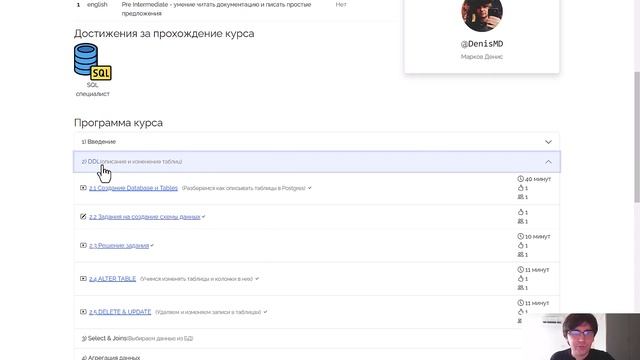Click the participants icon of lesson 2.3

[x=520, y=254]
